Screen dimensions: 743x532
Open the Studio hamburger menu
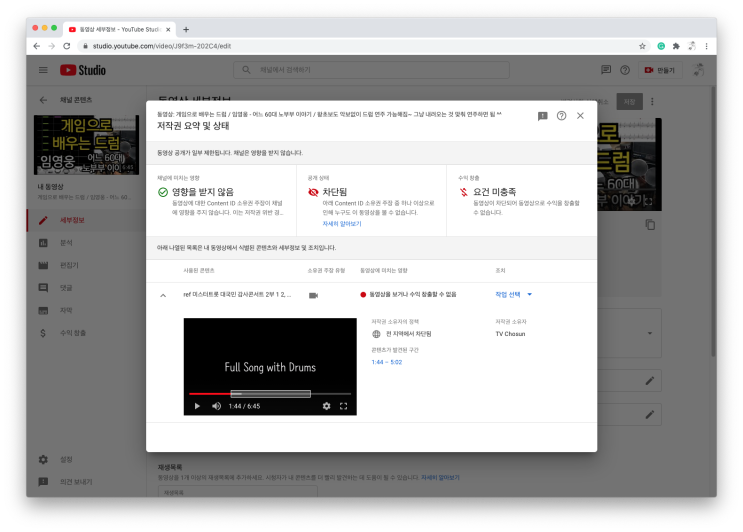point(43,70)
